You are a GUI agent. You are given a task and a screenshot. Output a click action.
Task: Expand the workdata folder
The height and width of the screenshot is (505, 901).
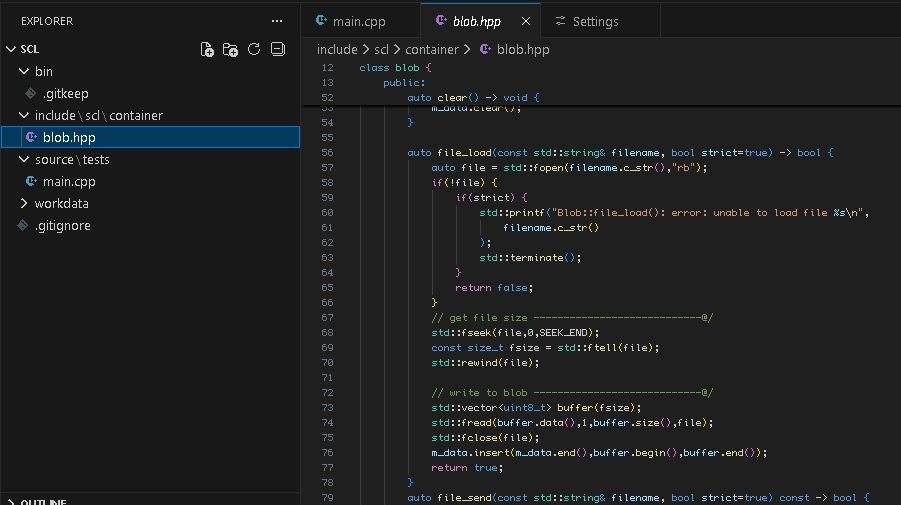(x=24, y=204)
